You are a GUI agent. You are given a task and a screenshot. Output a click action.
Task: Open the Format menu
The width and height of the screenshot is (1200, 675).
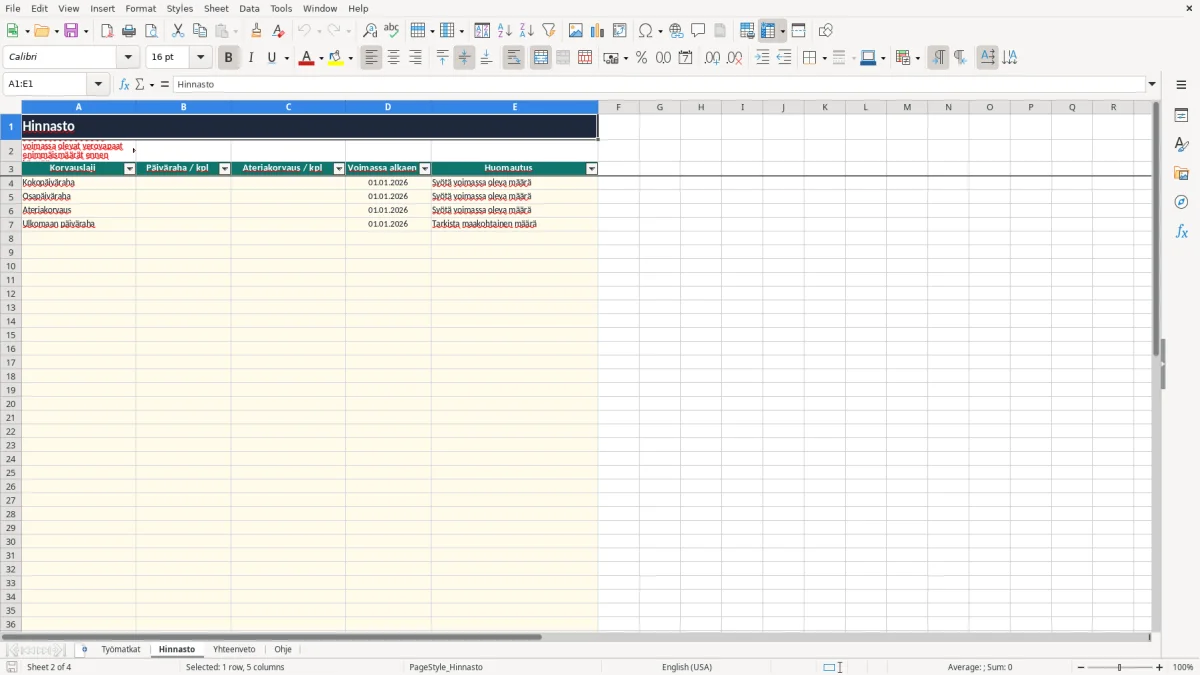click(140, 8)
